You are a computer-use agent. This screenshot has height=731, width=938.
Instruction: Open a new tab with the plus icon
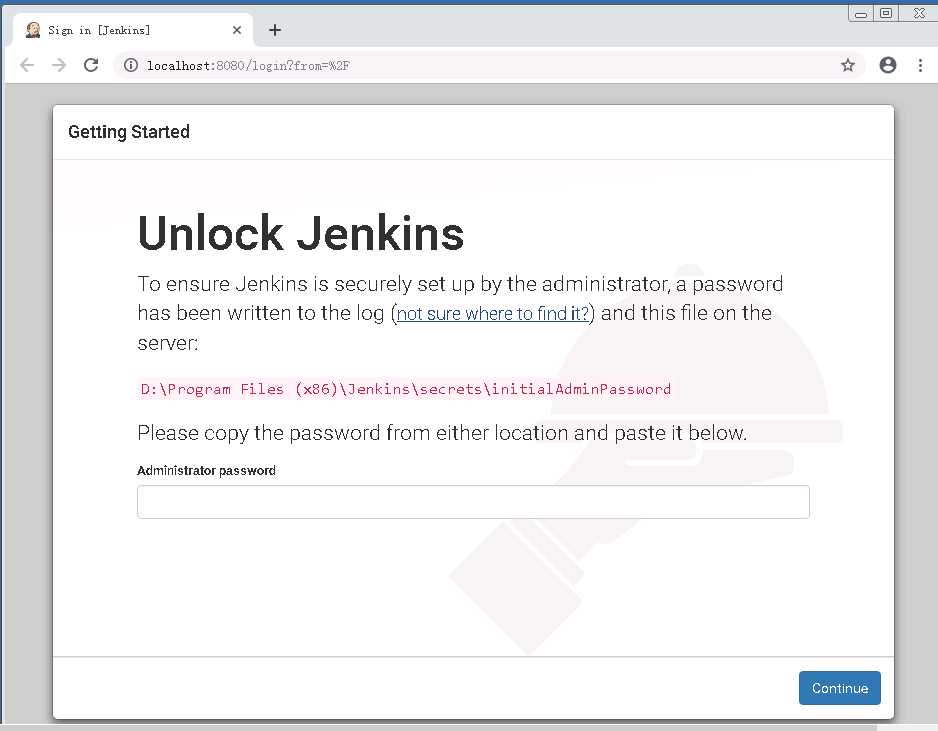(275, 30)
